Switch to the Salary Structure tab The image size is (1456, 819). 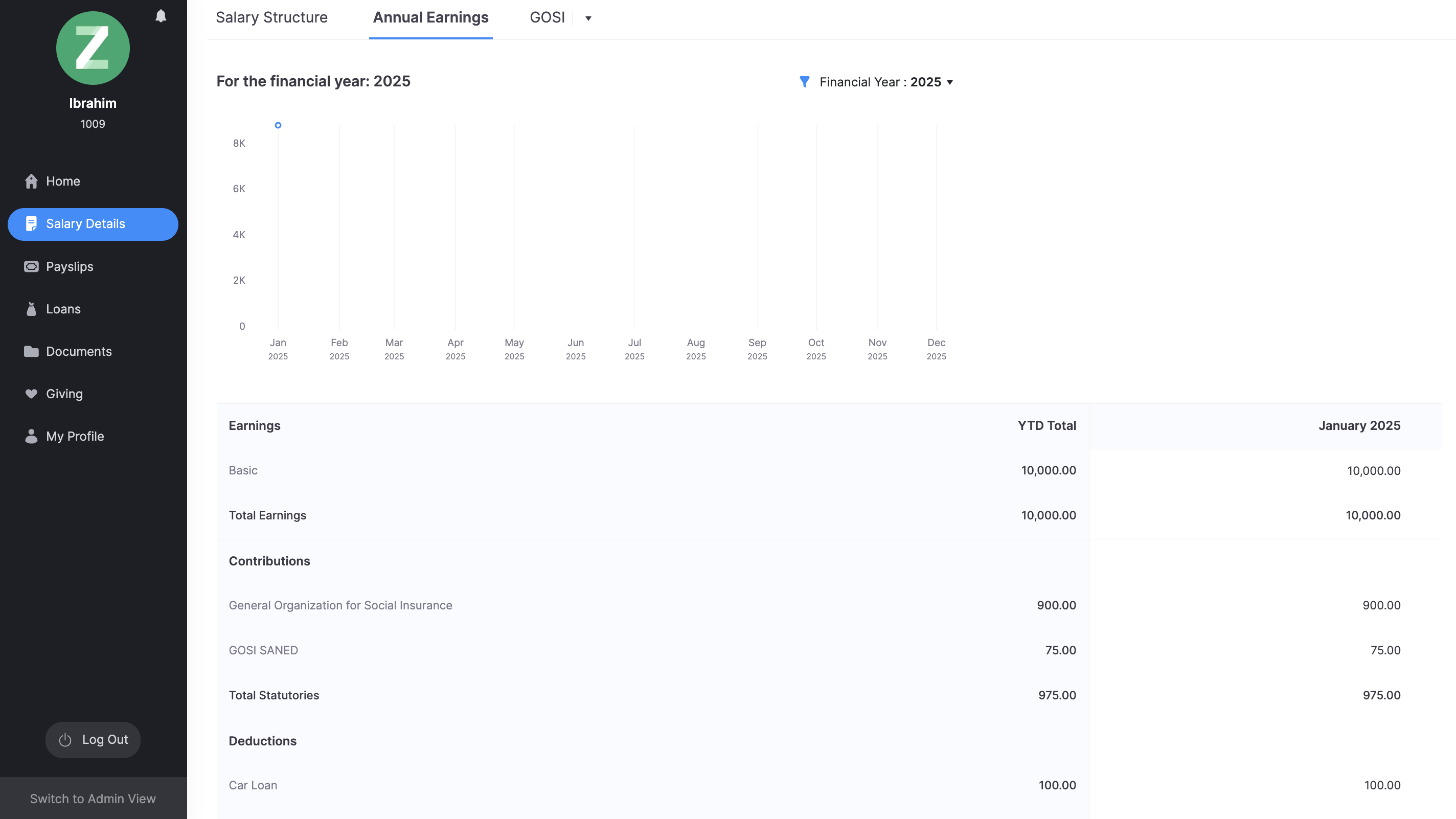[x=271, y=17]
